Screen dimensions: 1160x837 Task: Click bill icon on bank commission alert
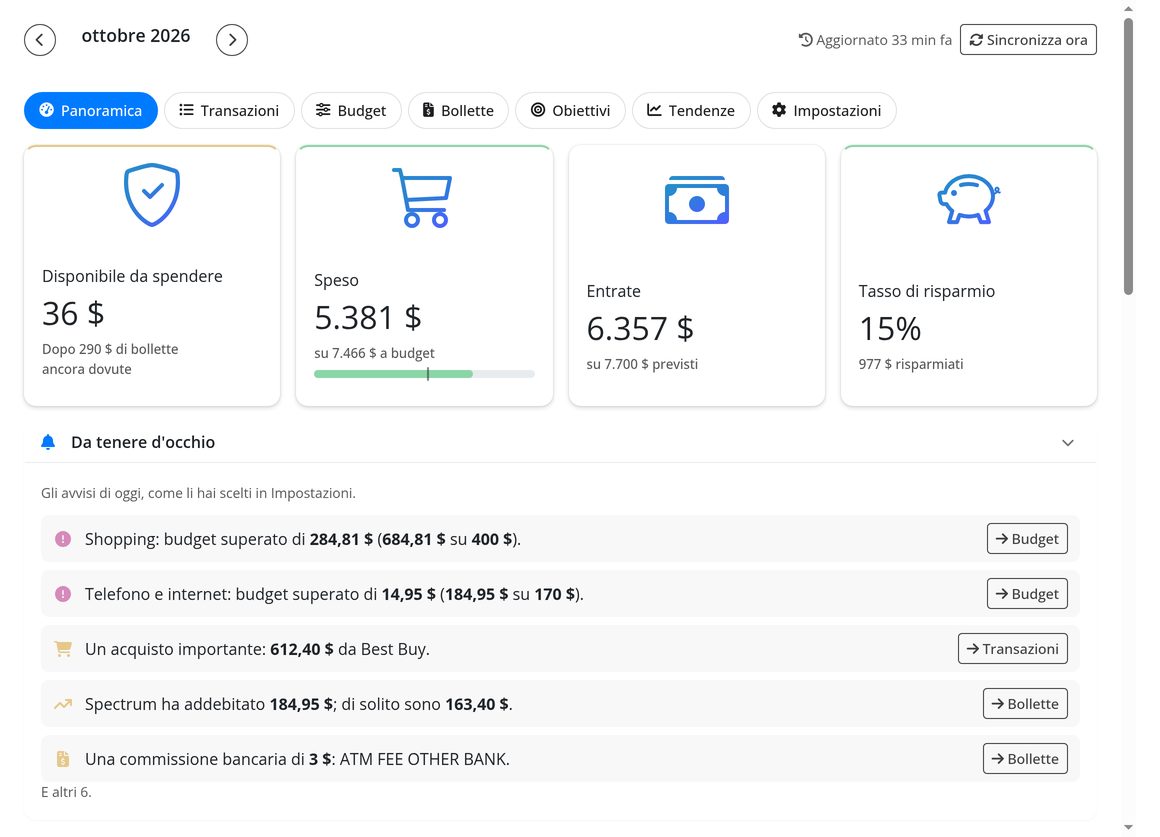point(63,759)
